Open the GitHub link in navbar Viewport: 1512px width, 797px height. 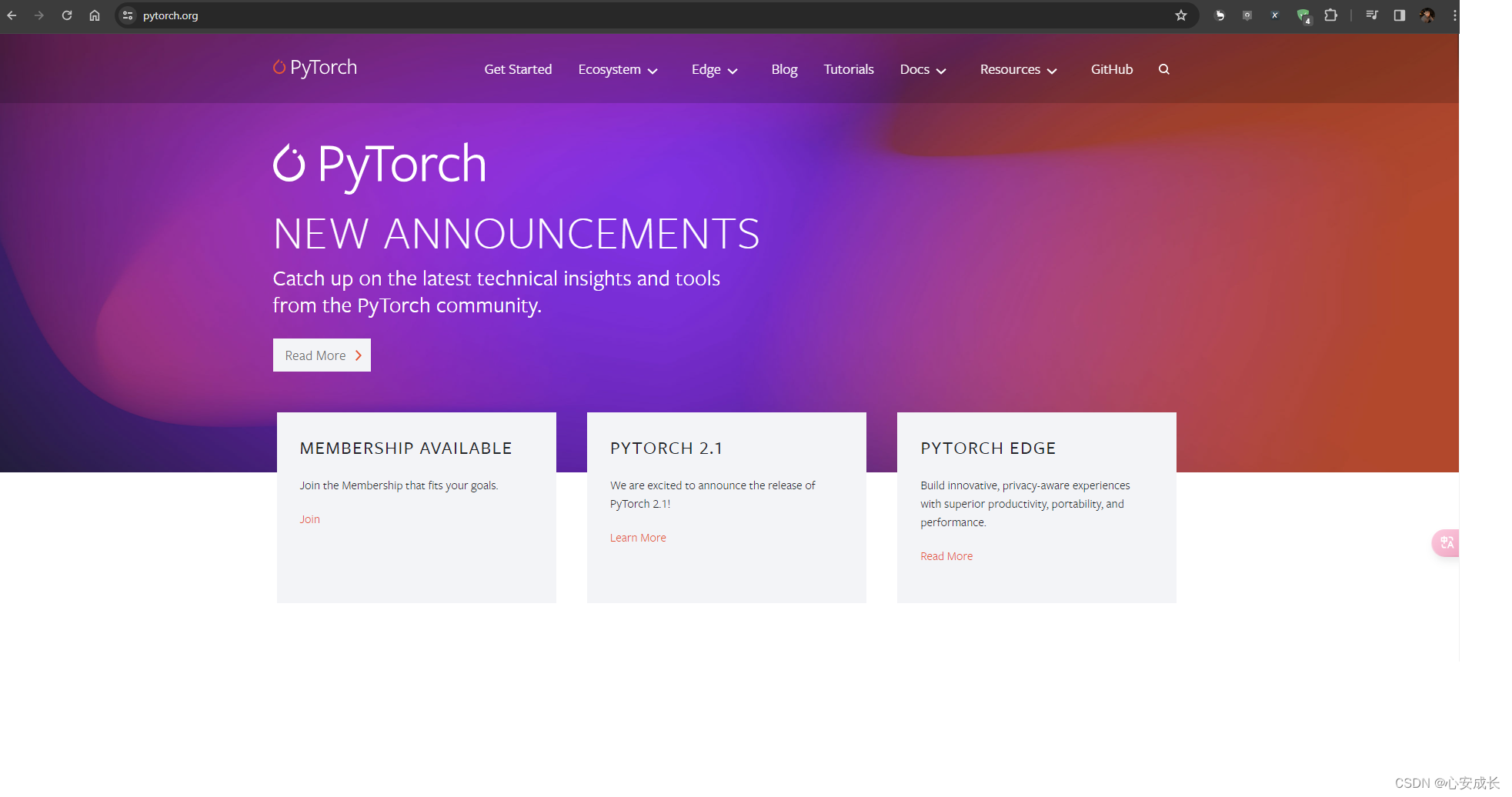click(x=1112, y=69)
